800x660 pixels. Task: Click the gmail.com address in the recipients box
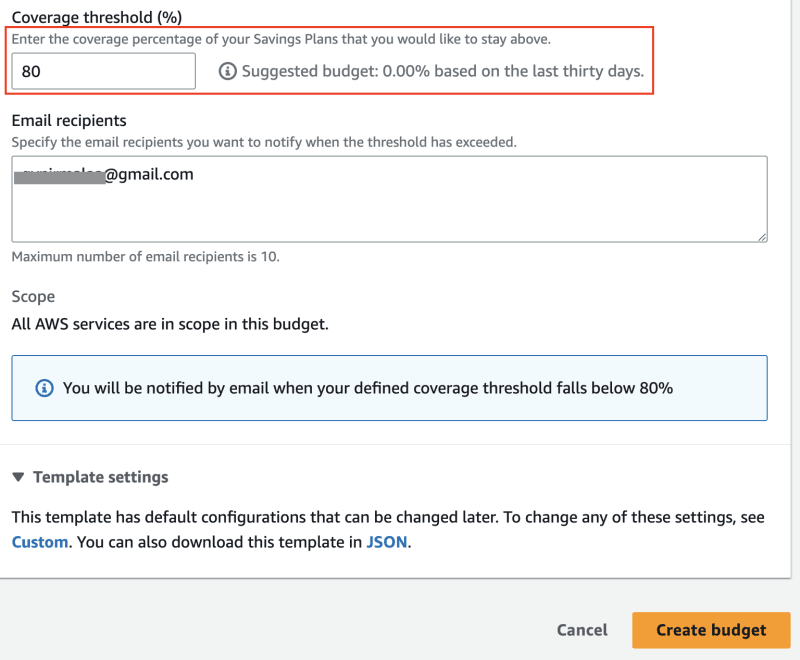click(104, 174)
